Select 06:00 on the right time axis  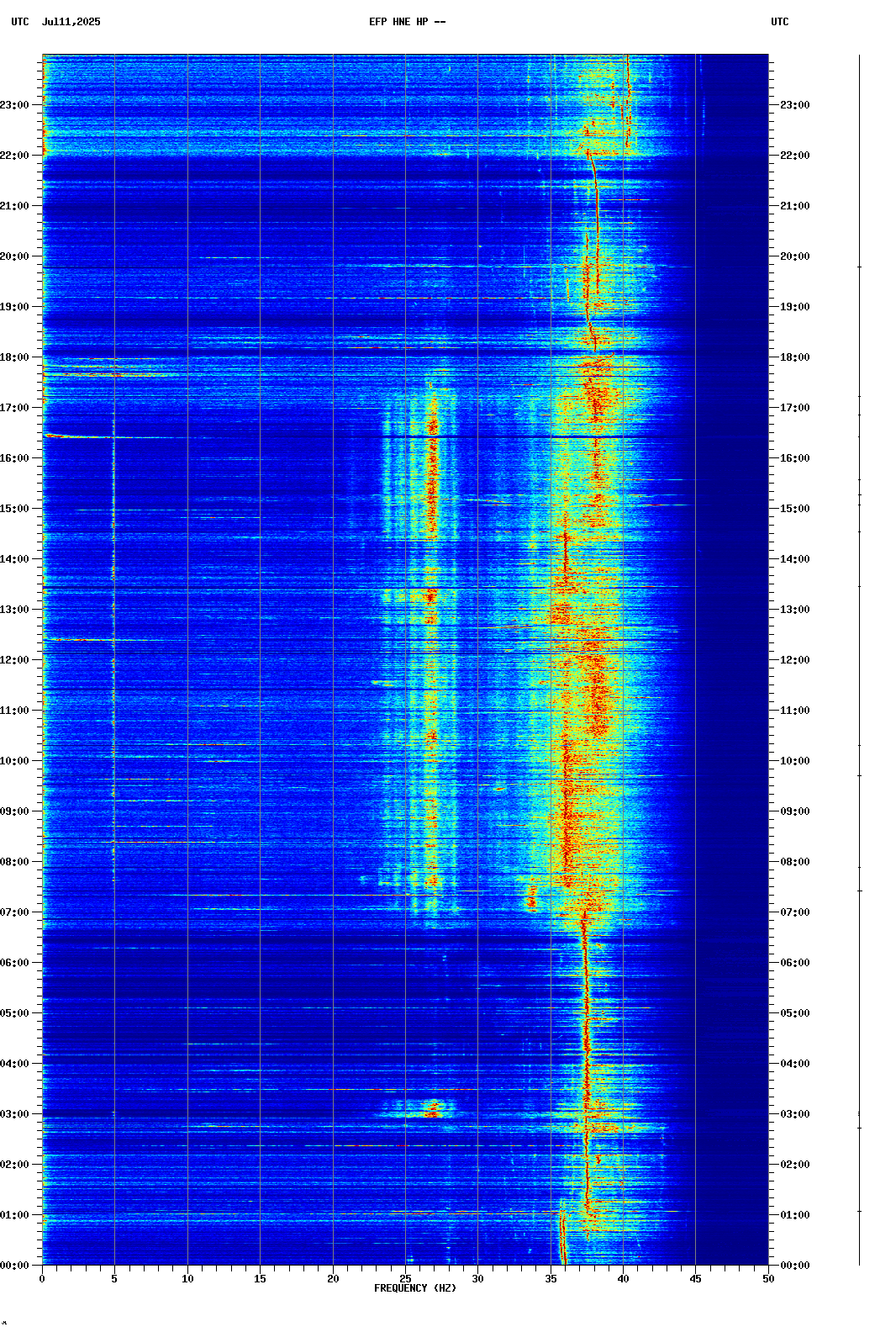click(795, 963)
